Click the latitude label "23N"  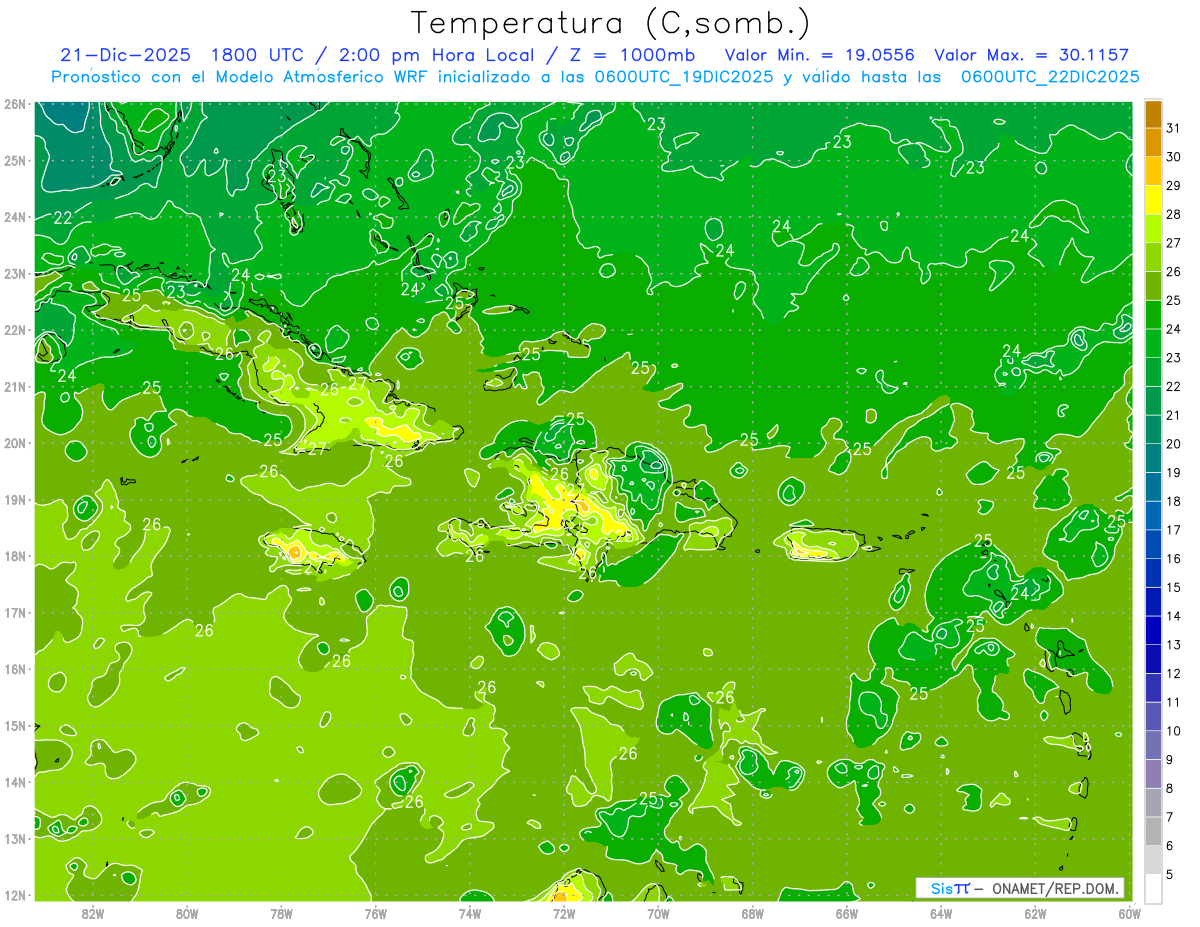click(15, 274)
